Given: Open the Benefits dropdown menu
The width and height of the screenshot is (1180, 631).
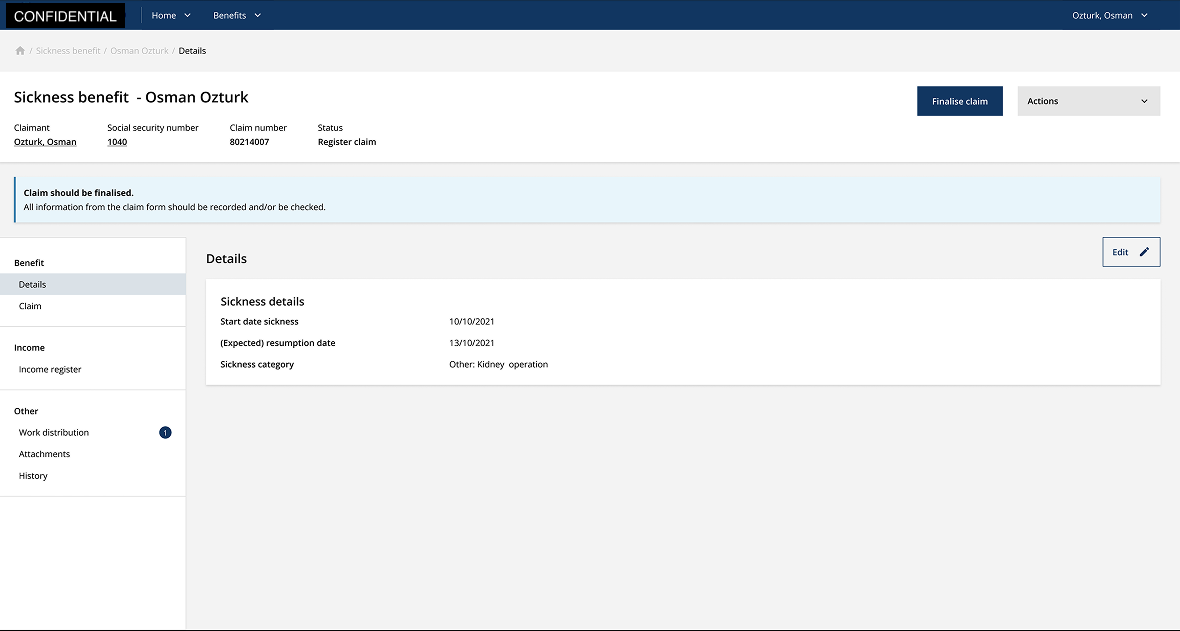Looking at the screenshot, I should pos(237,16).
